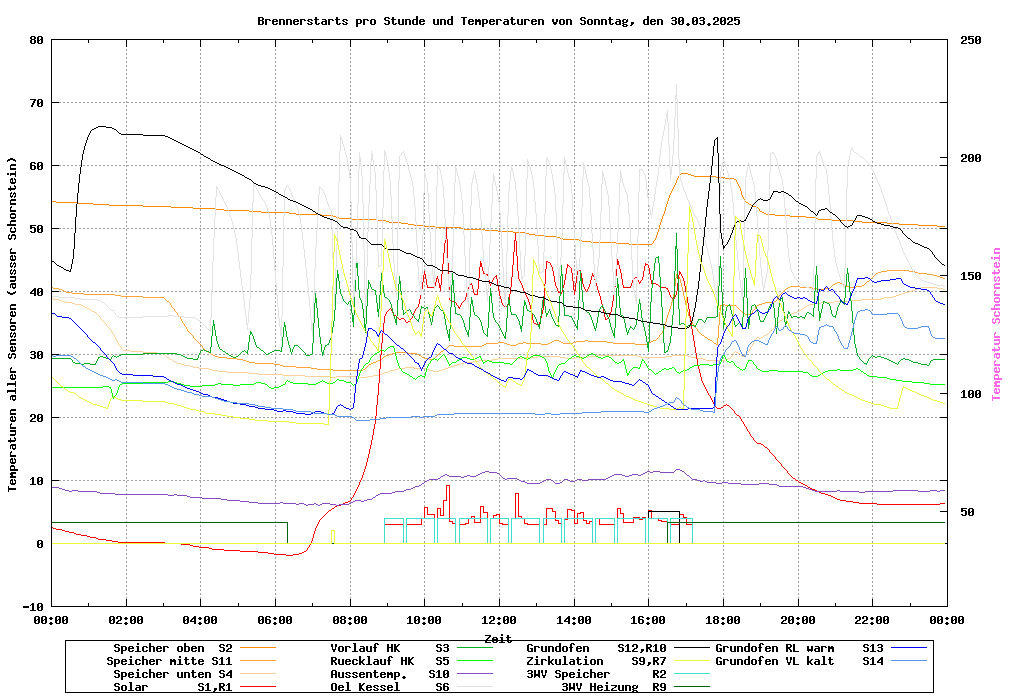The width and height of the screenshot is (1024, 700).
Task: Select the 3WV Heizung R9 legend entry
Action: (614, 687)
